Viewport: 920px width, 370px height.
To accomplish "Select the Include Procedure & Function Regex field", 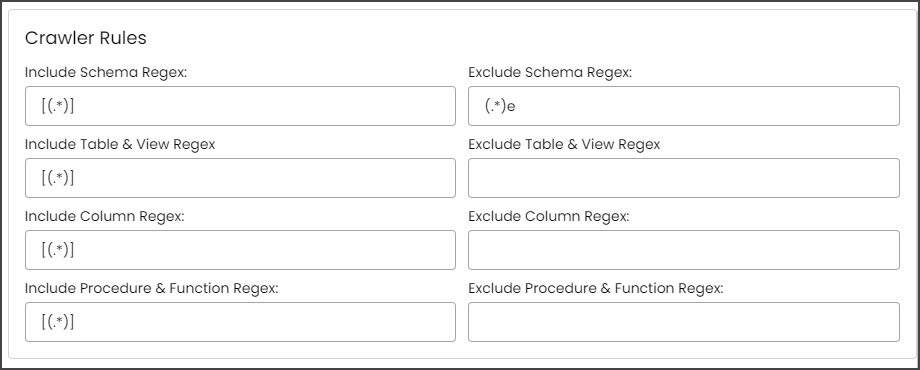I will click(240, 322).
